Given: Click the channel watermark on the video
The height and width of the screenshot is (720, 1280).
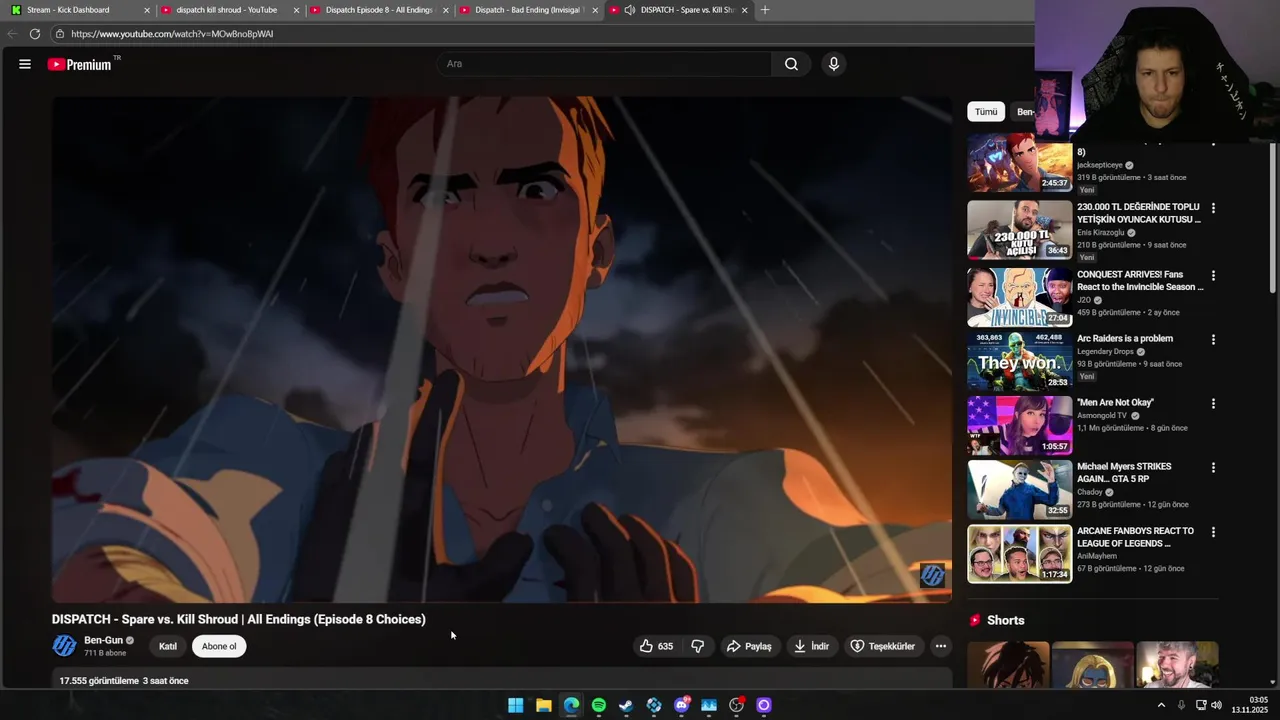Looking at the screenshot, I should [x=932, y=575].
